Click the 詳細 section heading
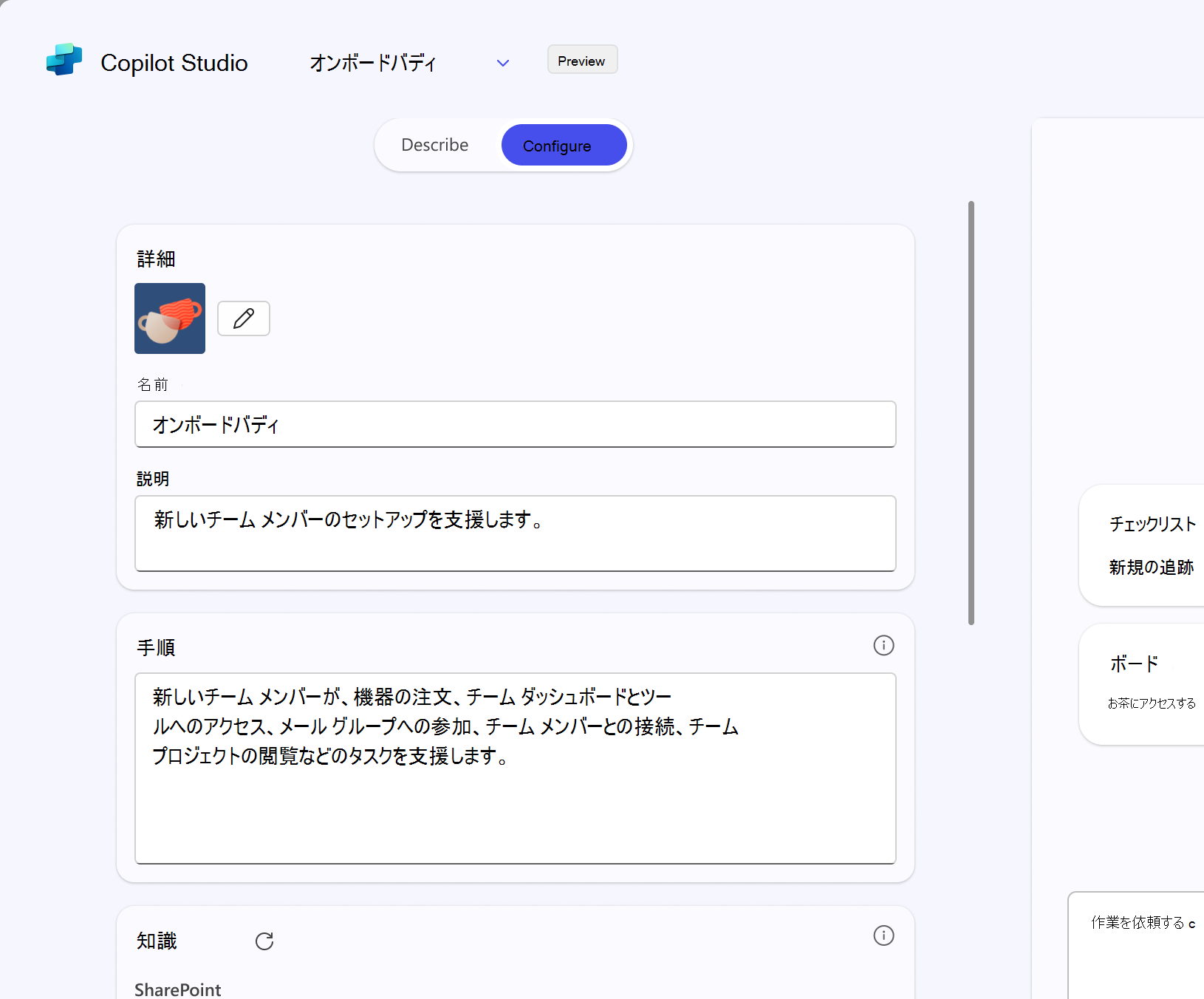 156,259
